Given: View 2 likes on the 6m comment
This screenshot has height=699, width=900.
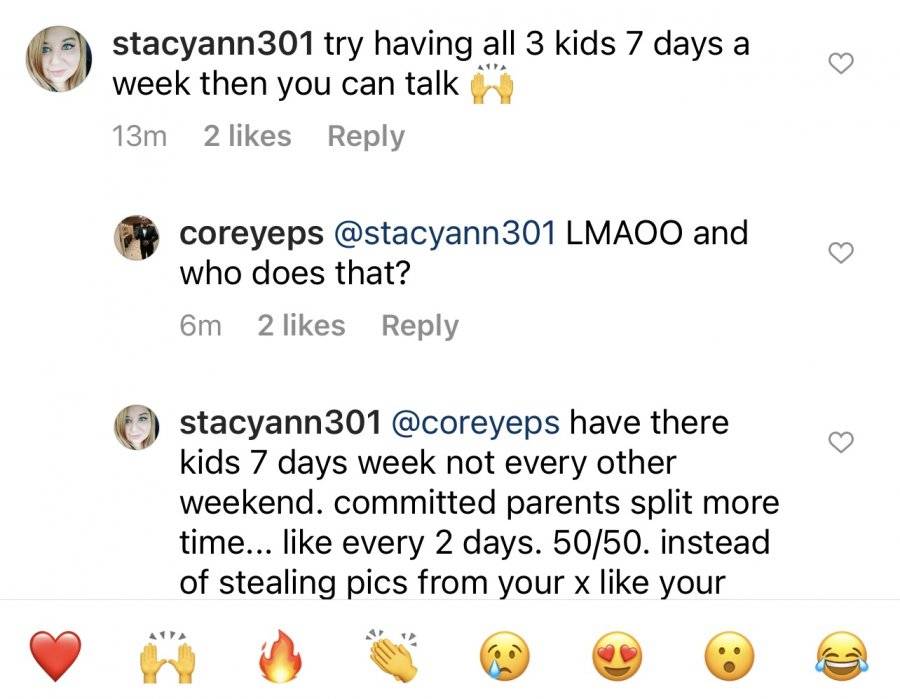Looking at the screenshot, I should [301, 326].
